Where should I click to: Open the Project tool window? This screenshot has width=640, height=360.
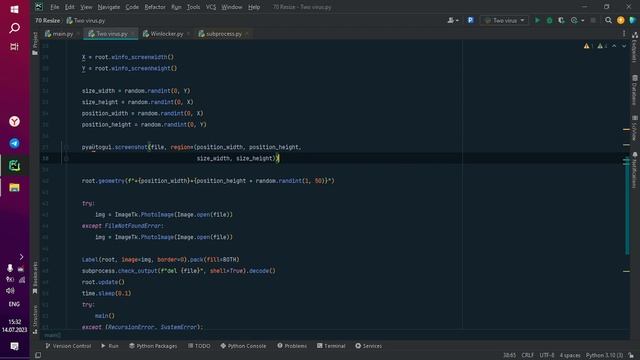35,43
